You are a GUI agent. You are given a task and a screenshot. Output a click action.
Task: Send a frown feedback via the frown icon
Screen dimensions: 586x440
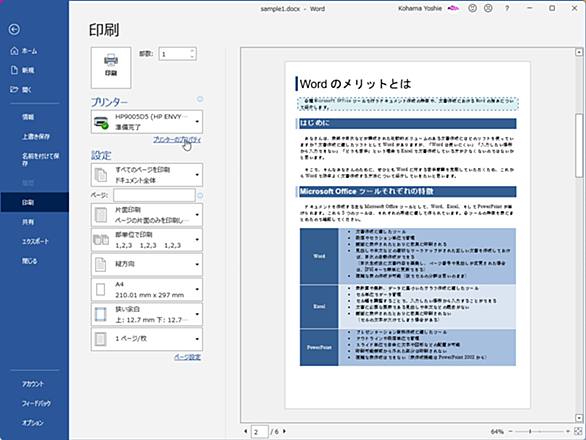488,8
